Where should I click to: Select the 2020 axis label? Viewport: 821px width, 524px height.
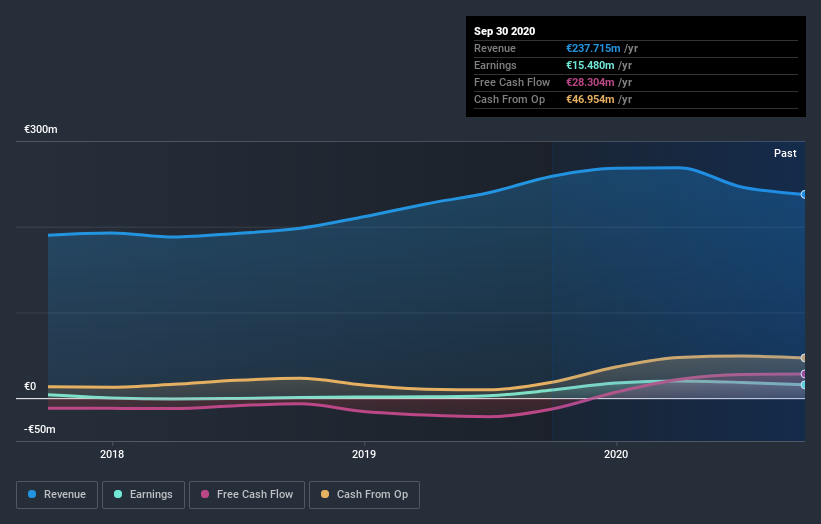click(x=616, y=454)
